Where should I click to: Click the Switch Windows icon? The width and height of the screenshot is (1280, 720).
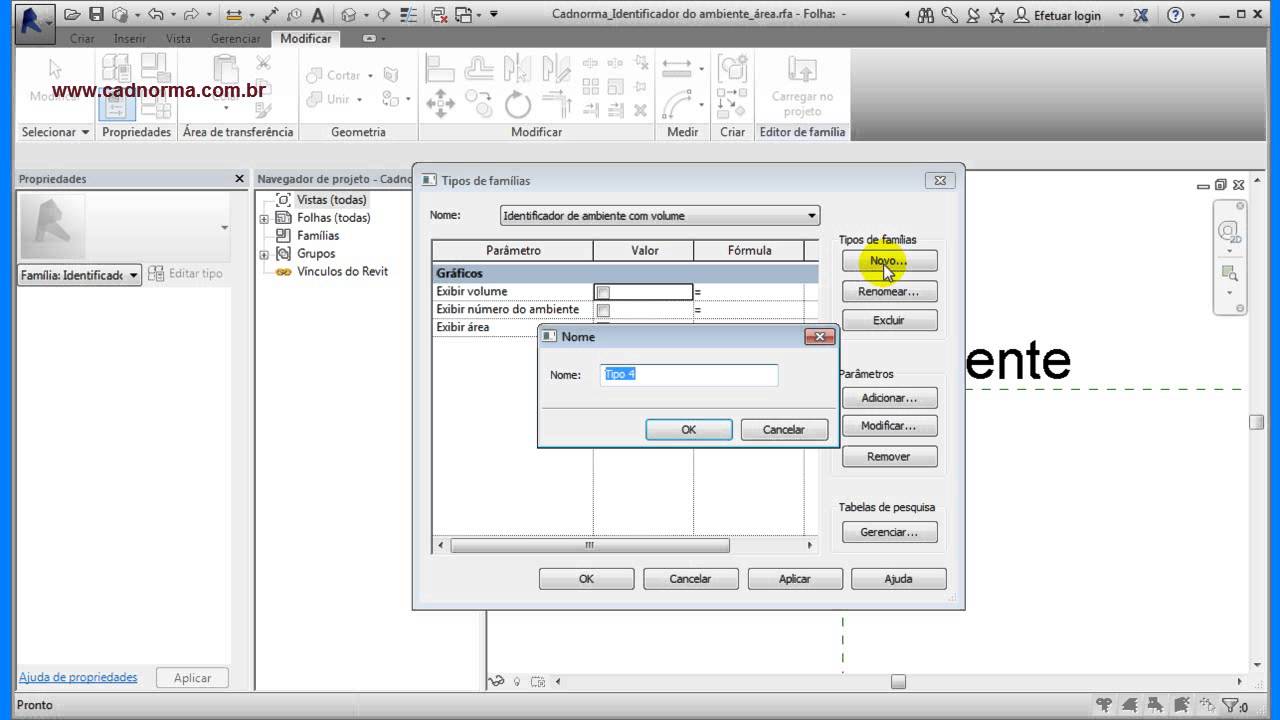pos(463,15)
